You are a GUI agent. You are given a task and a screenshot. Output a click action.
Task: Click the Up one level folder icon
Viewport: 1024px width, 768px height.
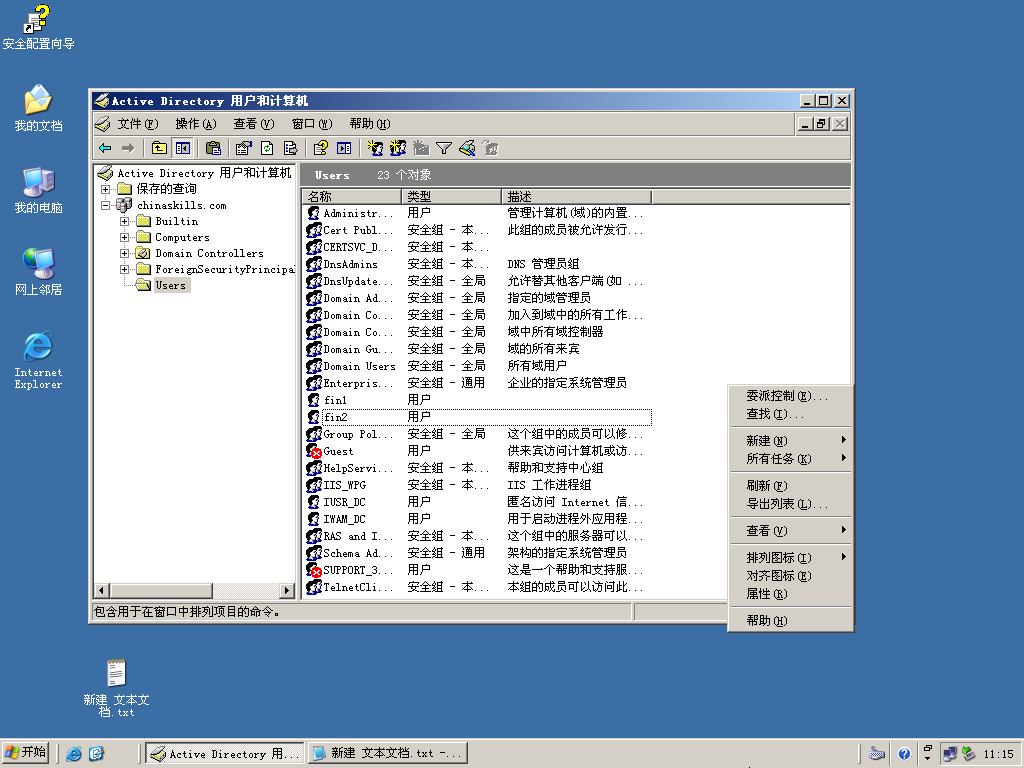tap(159, 148)
